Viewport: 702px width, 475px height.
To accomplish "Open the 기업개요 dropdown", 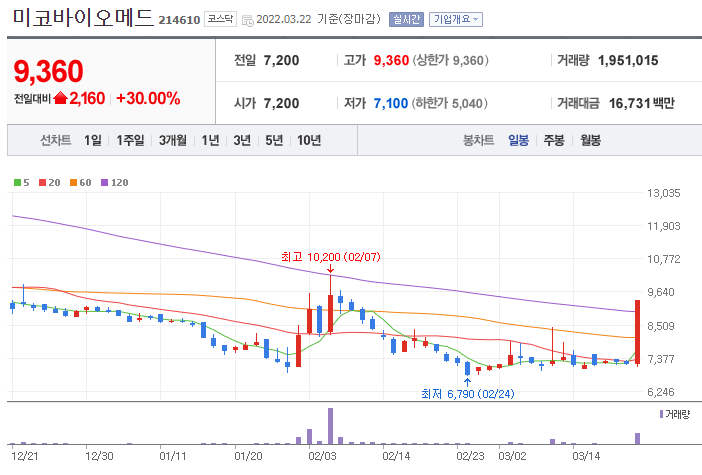I will [456, 19].
